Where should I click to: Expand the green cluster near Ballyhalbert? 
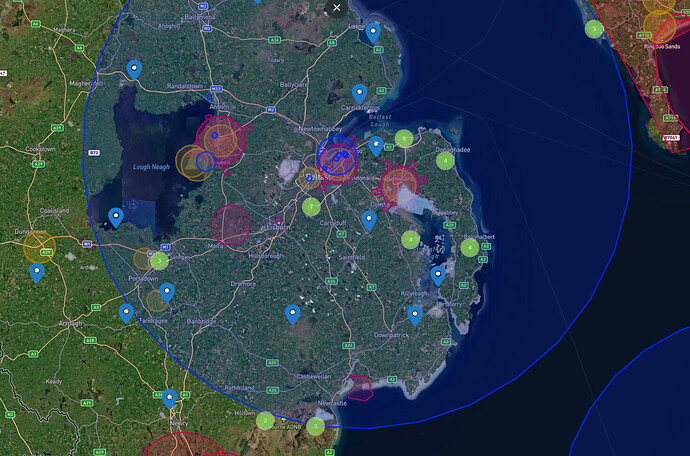[x=469, y=248]
